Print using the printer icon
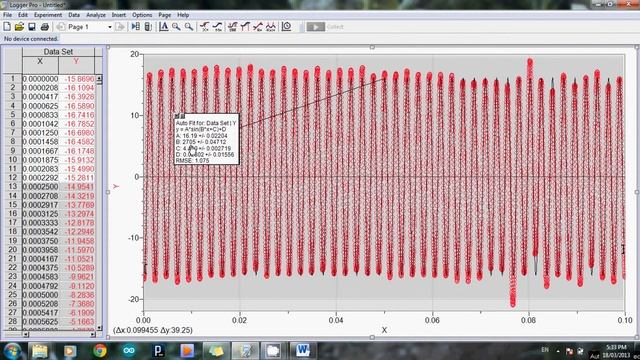 [44, 27]
